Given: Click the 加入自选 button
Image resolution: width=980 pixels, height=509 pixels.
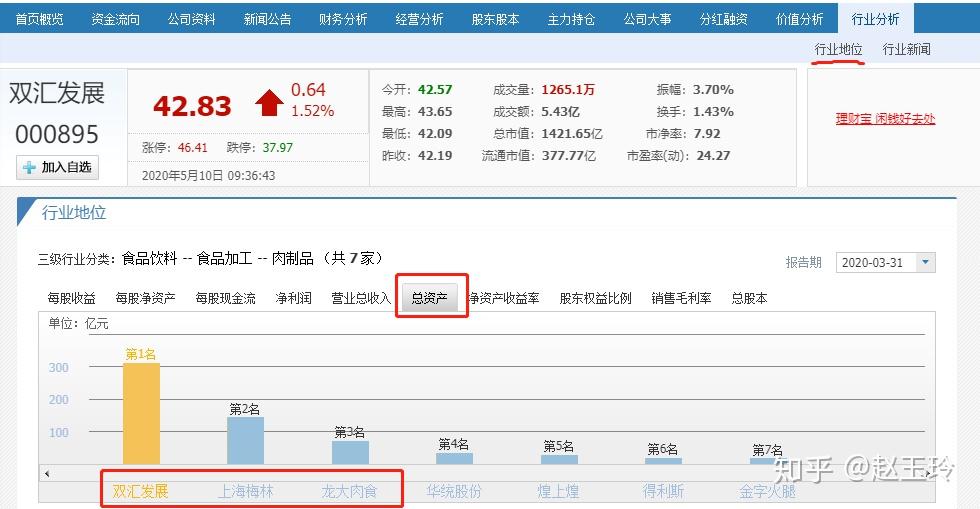Looking at the screenshot, I should pos(58,168).
